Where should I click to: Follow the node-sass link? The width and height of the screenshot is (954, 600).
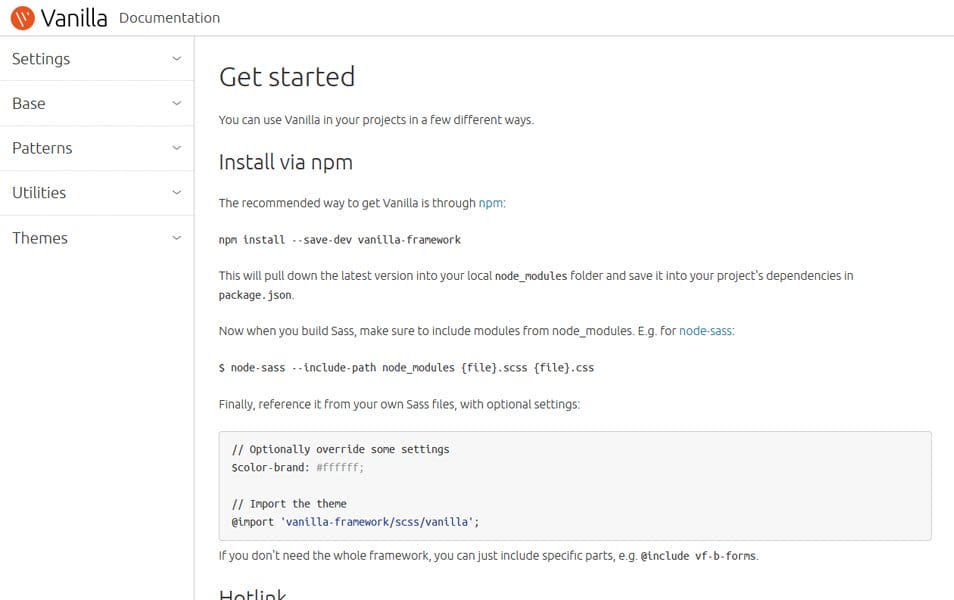point(705,331)
